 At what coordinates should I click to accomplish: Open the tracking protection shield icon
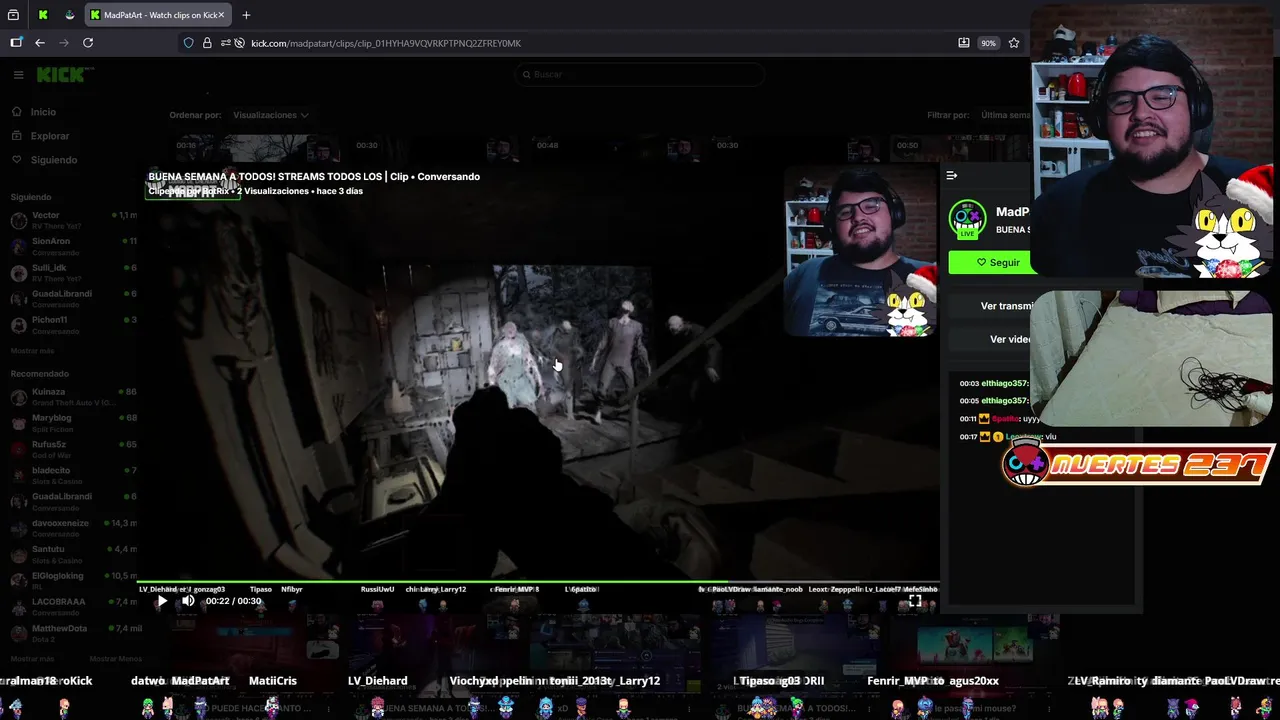click(189, 43)
